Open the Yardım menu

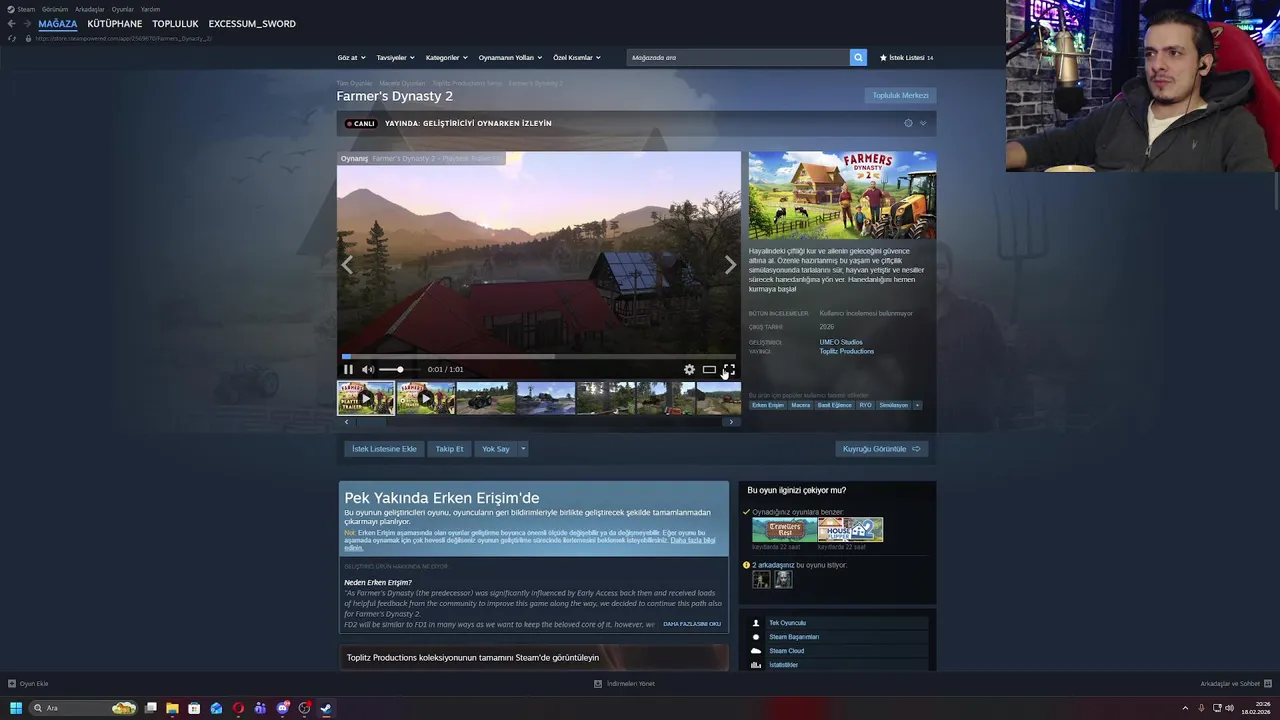[x=150, y=9]
